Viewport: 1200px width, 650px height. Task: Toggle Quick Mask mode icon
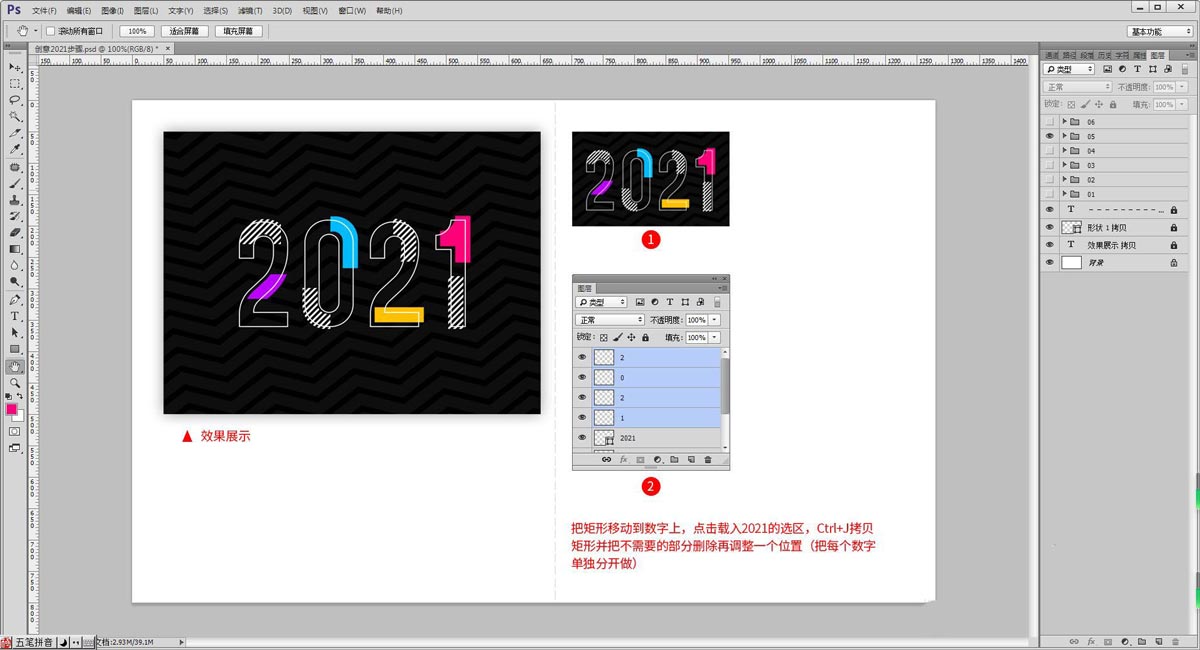(x=15, y=431)
